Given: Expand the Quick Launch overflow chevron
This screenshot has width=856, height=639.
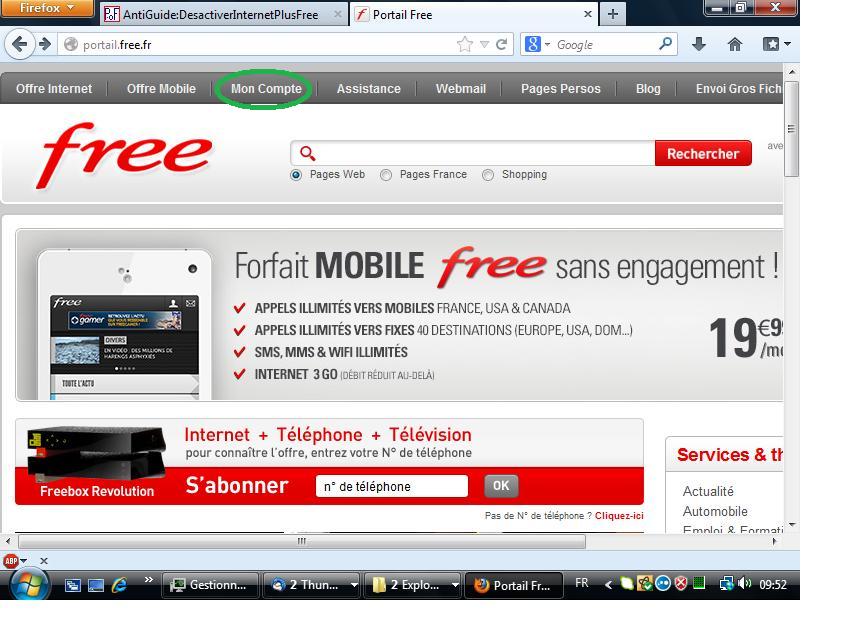Looking at the screenshot, I should 148,580.
